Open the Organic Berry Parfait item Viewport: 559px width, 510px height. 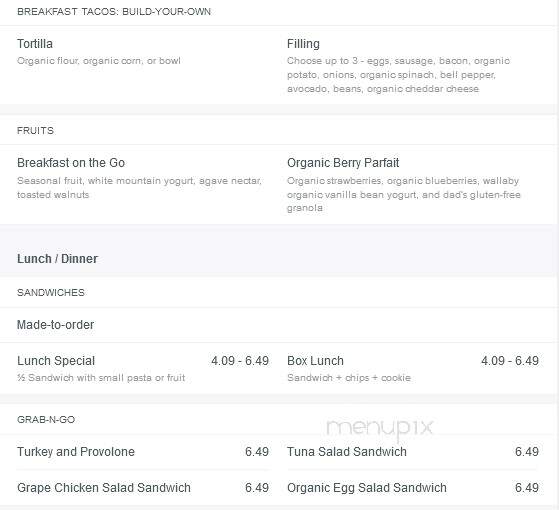click(343, 163)
